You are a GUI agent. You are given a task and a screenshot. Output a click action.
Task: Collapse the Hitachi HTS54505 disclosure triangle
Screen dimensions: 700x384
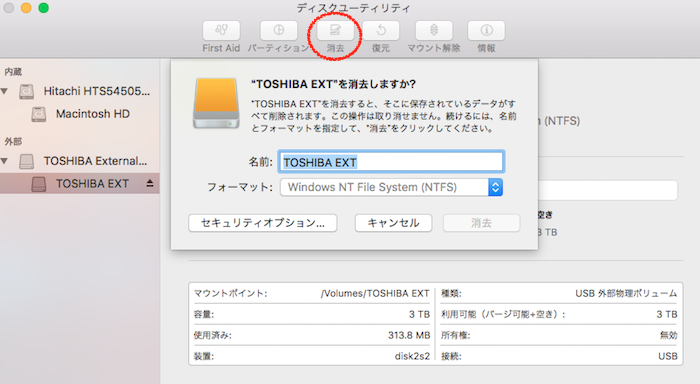click(x=4, y=91)
